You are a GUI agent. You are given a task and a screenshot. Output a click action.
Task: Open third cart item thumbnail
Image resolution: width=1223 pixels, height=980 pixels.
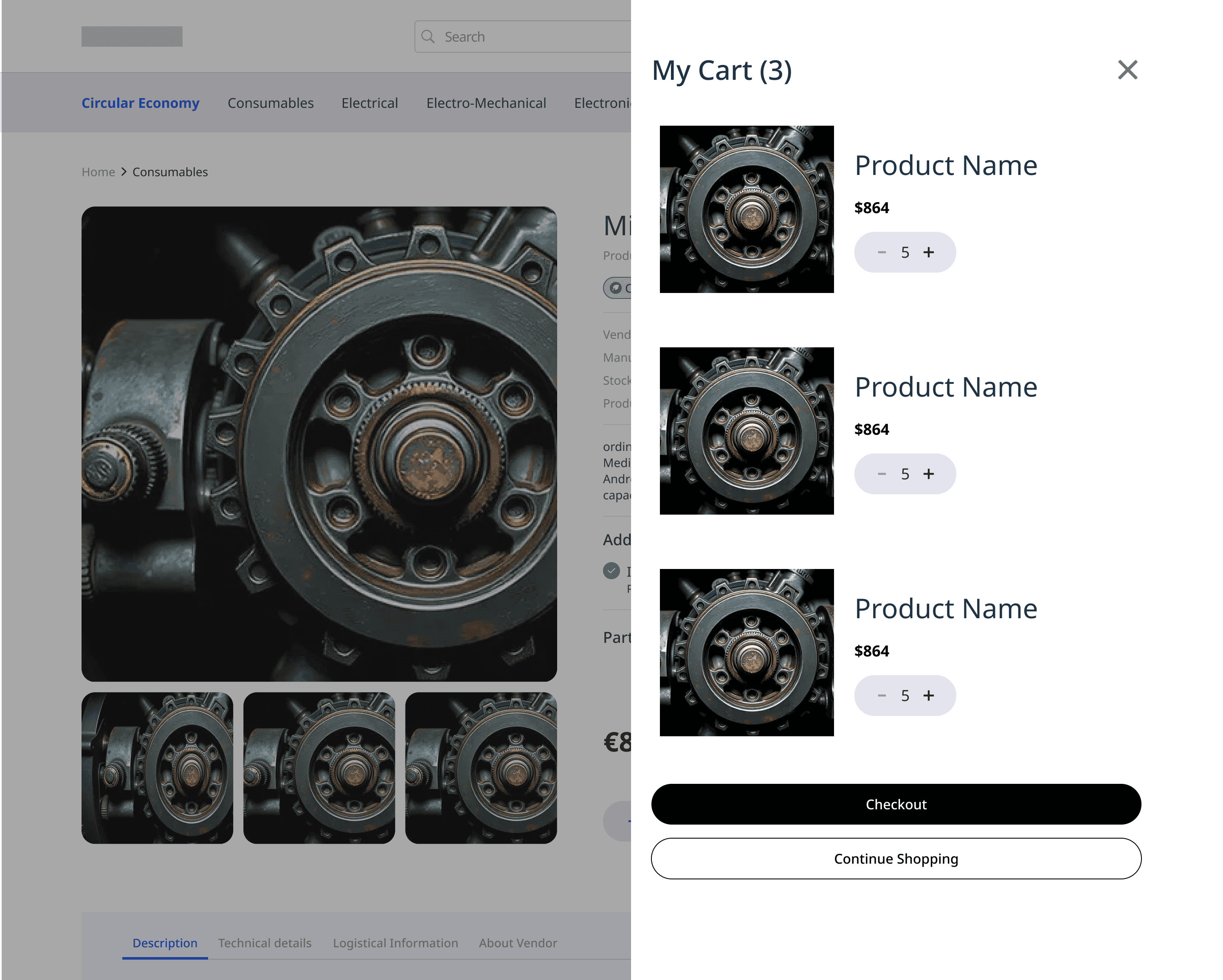click(747, 653)
